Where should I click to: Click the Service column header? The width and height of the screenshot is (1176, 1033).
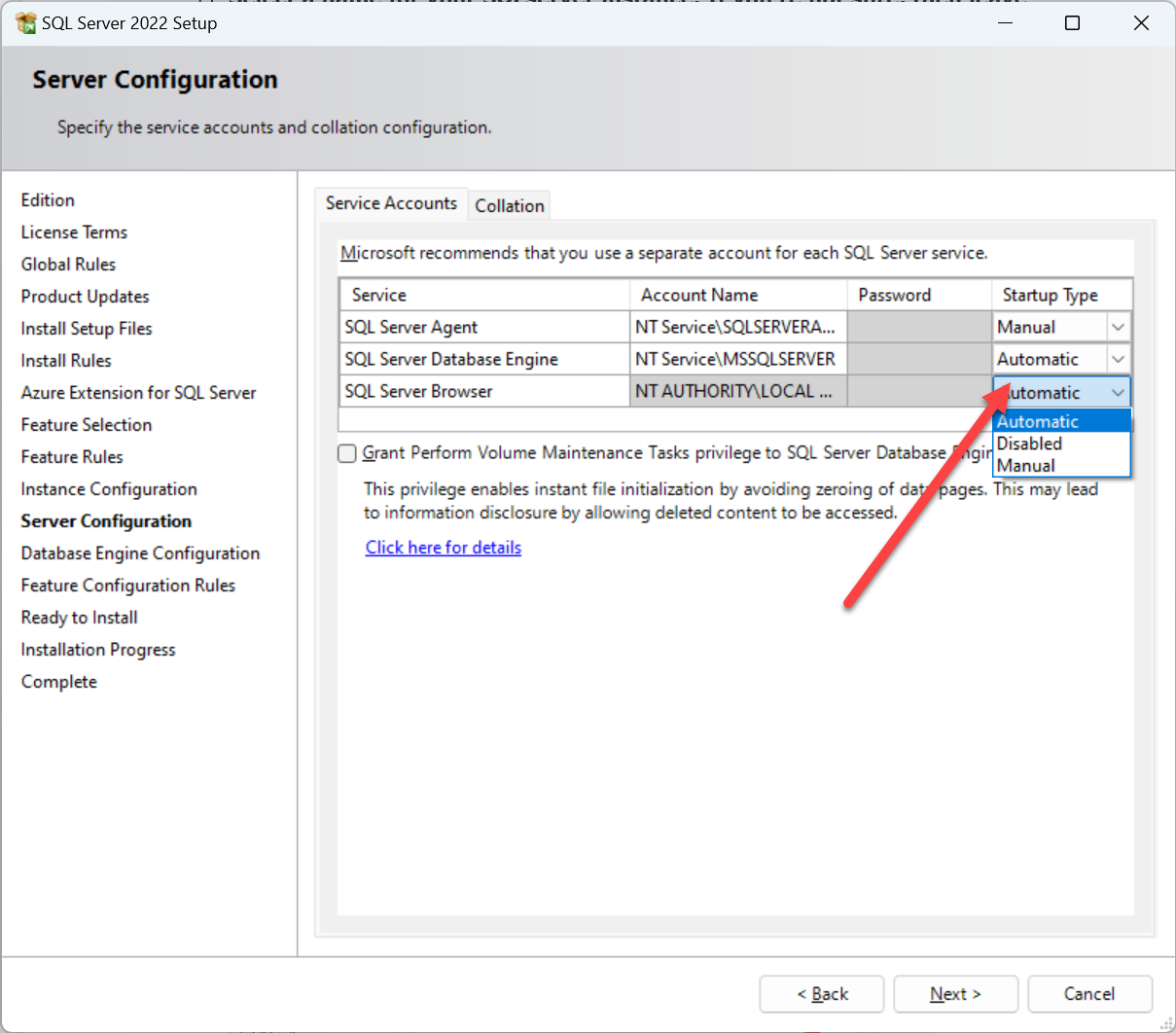(x=484, y=295)
